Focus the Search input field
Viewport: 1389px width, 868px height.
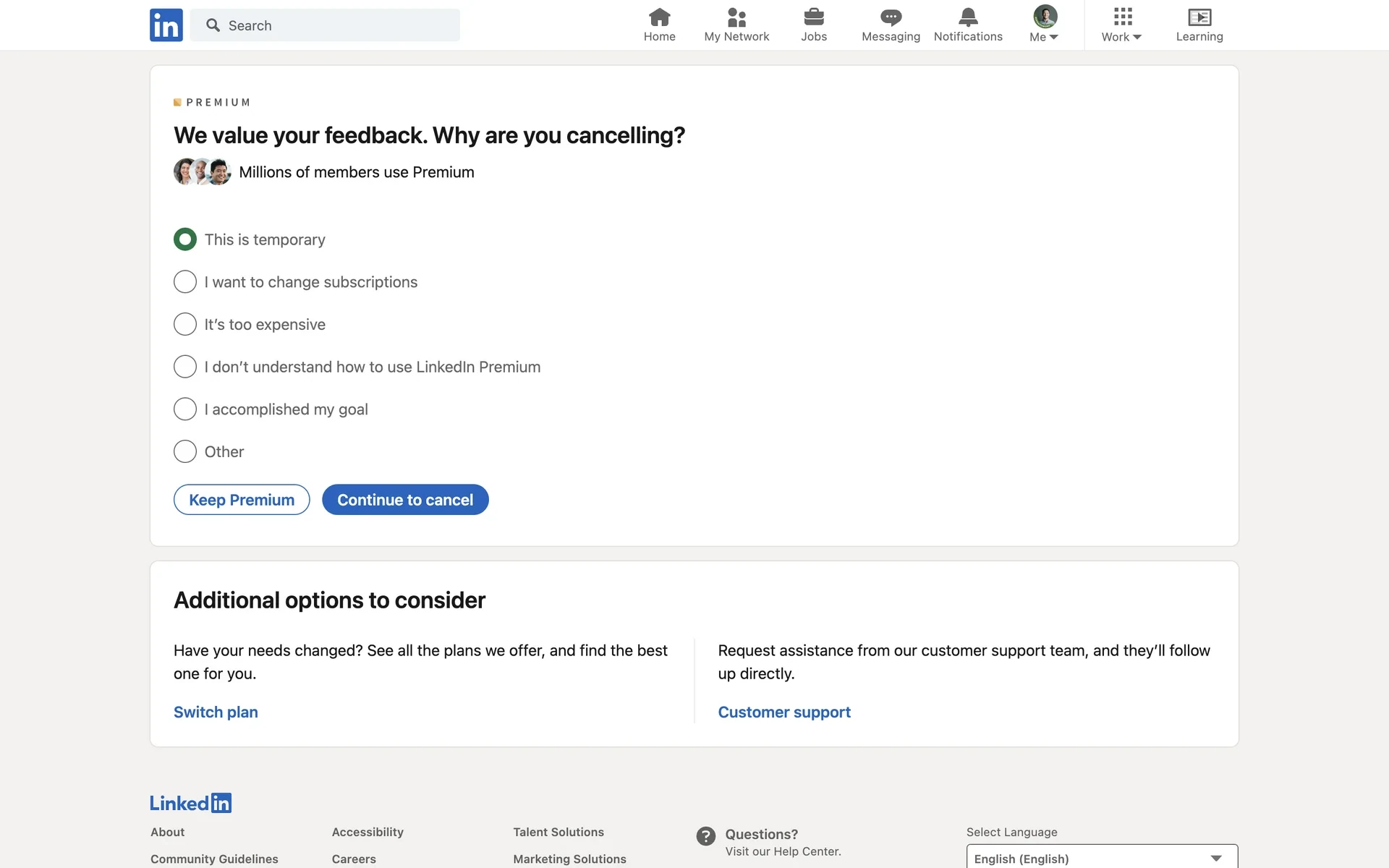click(325, 25)
